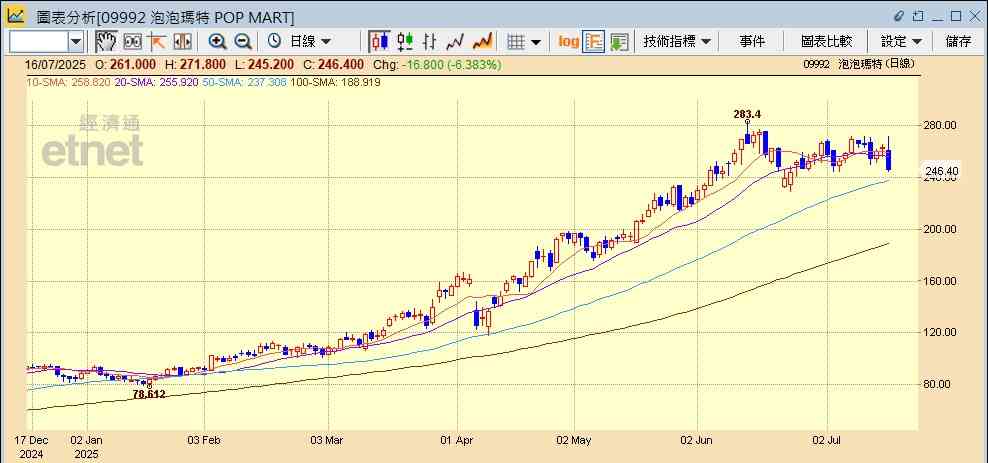Click the clock period icon

click(x=274, y=42)
